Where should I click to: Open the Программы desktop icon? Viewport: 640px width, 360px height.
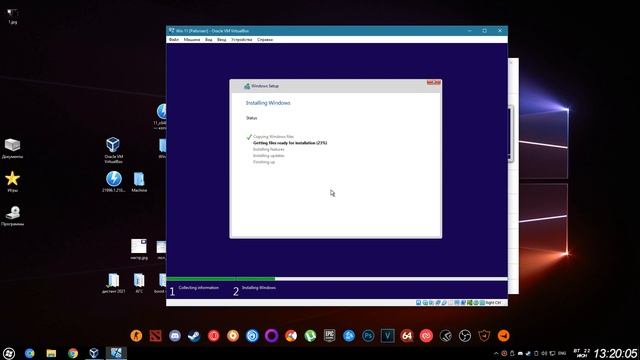(x=12, y=216)
